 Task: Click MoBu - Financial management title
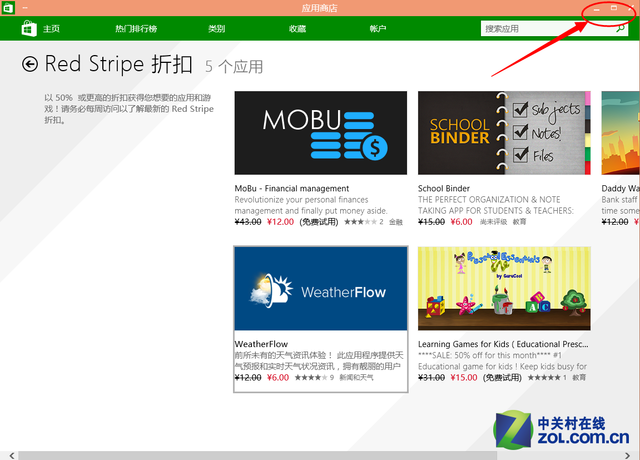click(x=291, y=189)
